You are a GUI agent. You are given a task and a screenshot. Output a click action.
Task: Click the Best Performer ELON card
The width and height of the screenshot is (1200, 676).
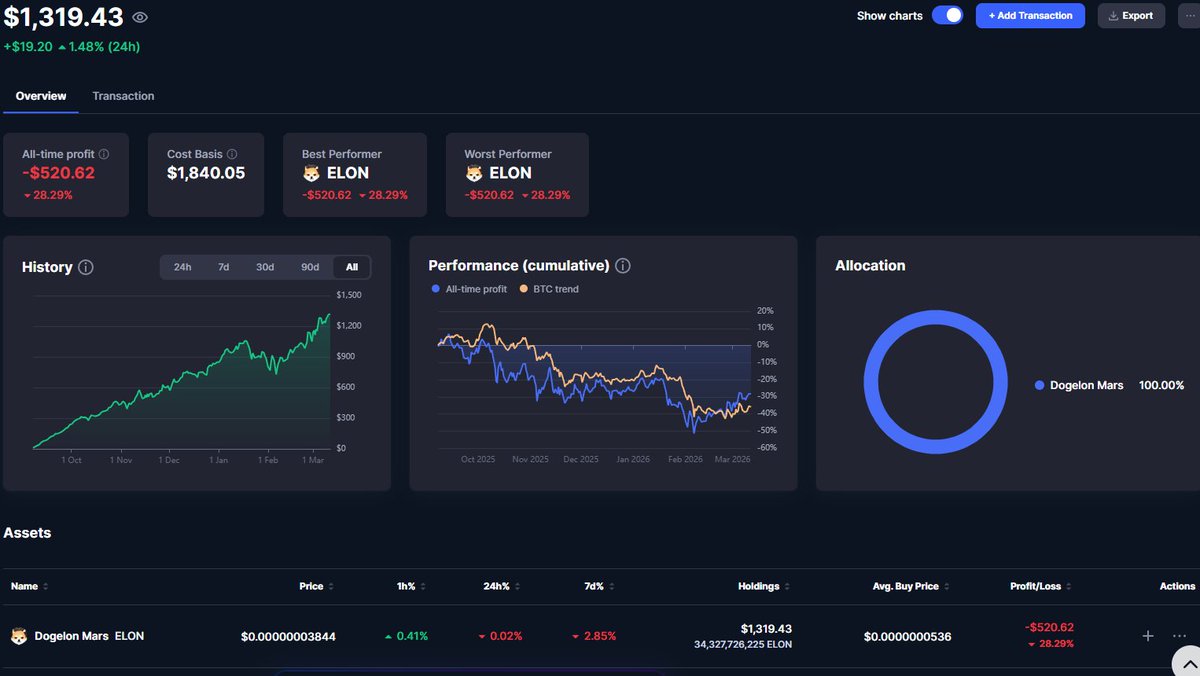coord(355,175)
